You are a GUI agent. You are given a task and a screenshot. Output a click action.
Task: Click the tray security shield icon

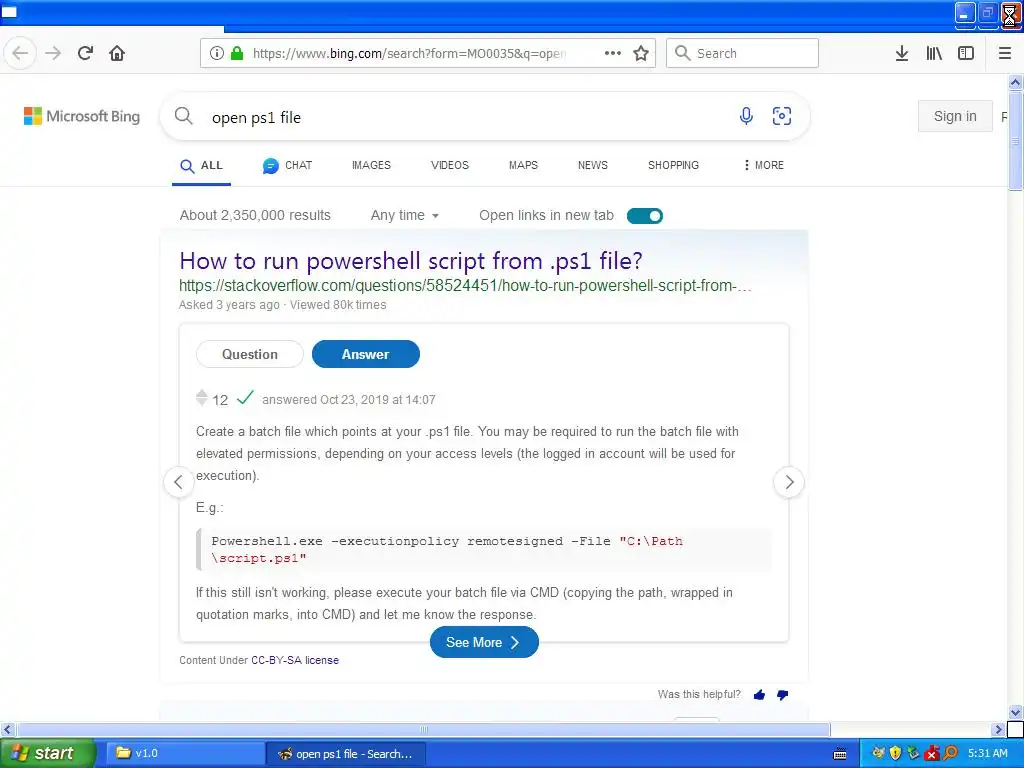click(x=895, y=753)
